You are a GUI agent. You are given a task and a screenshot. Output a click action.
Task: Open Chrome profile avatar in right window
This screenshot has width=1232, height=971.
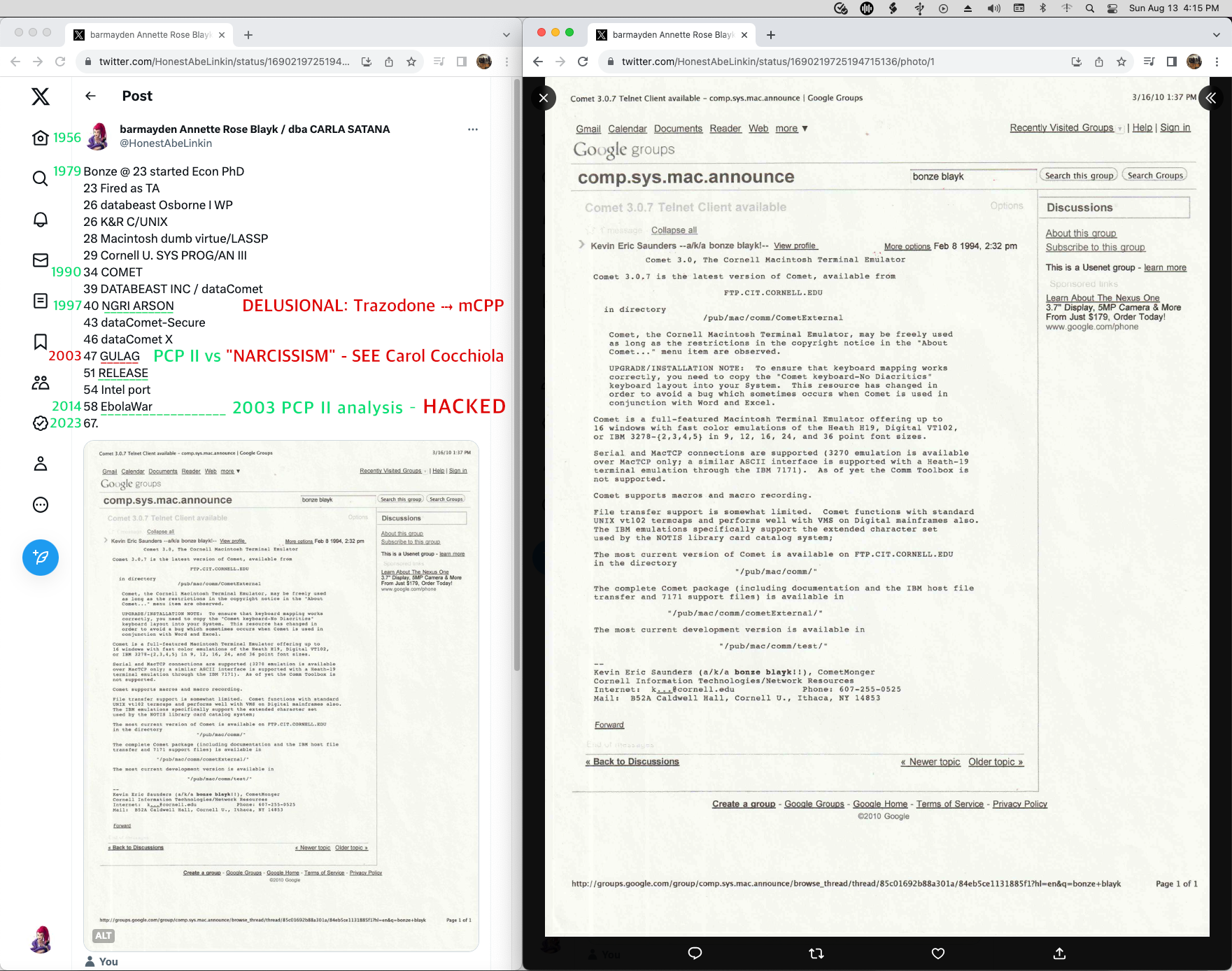click(x=1194, y=62)
